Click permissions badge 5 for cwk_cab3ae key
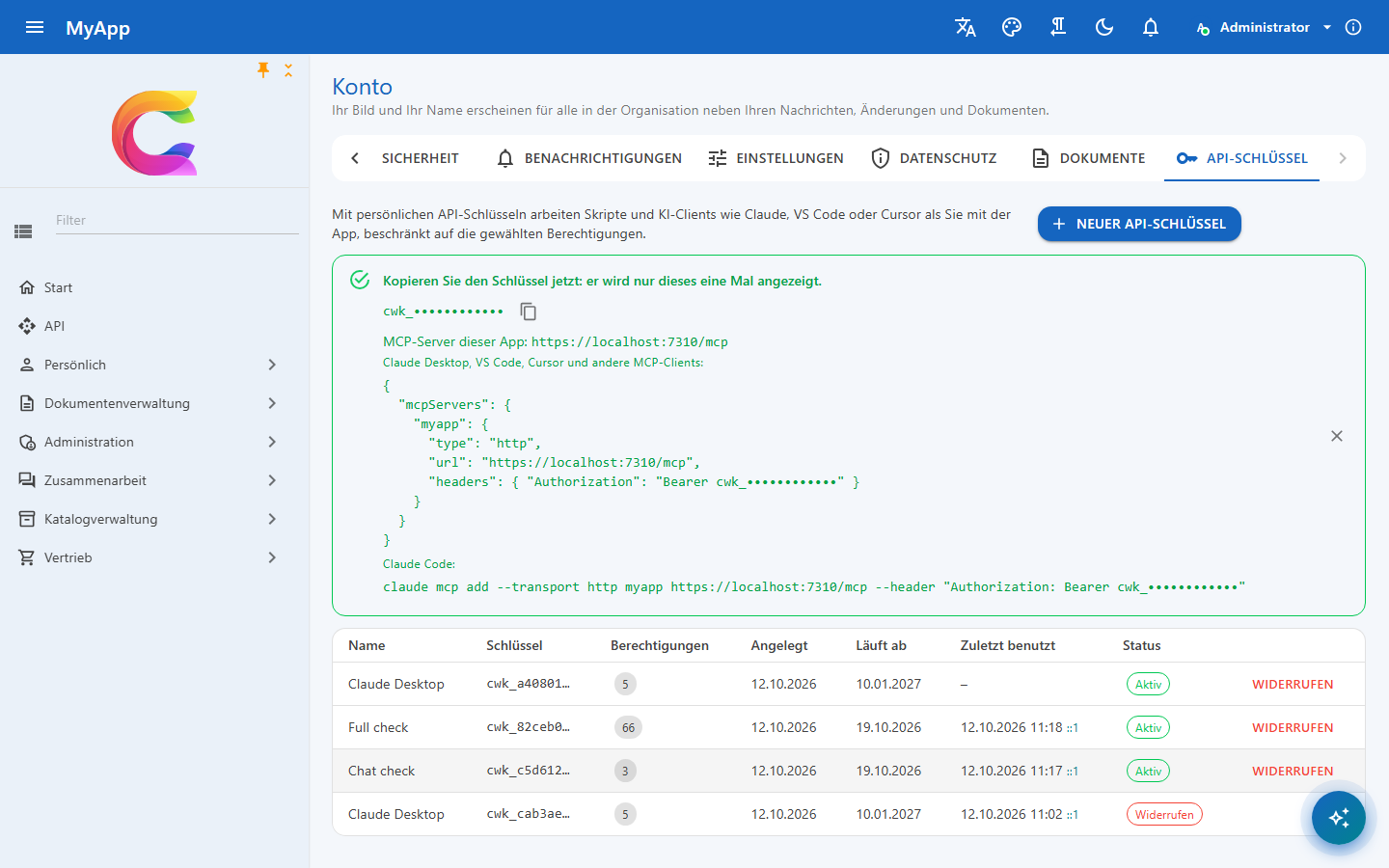 (625, 814)
